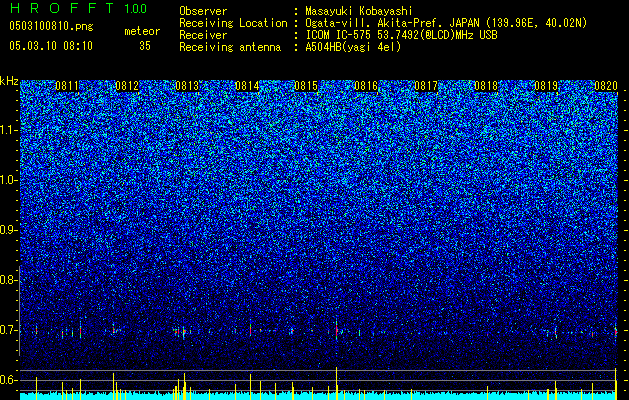The width and height of the screenshot is (629, 400).
Task: Click the Receiving antenna label
Action: click(x=230, y=47)
